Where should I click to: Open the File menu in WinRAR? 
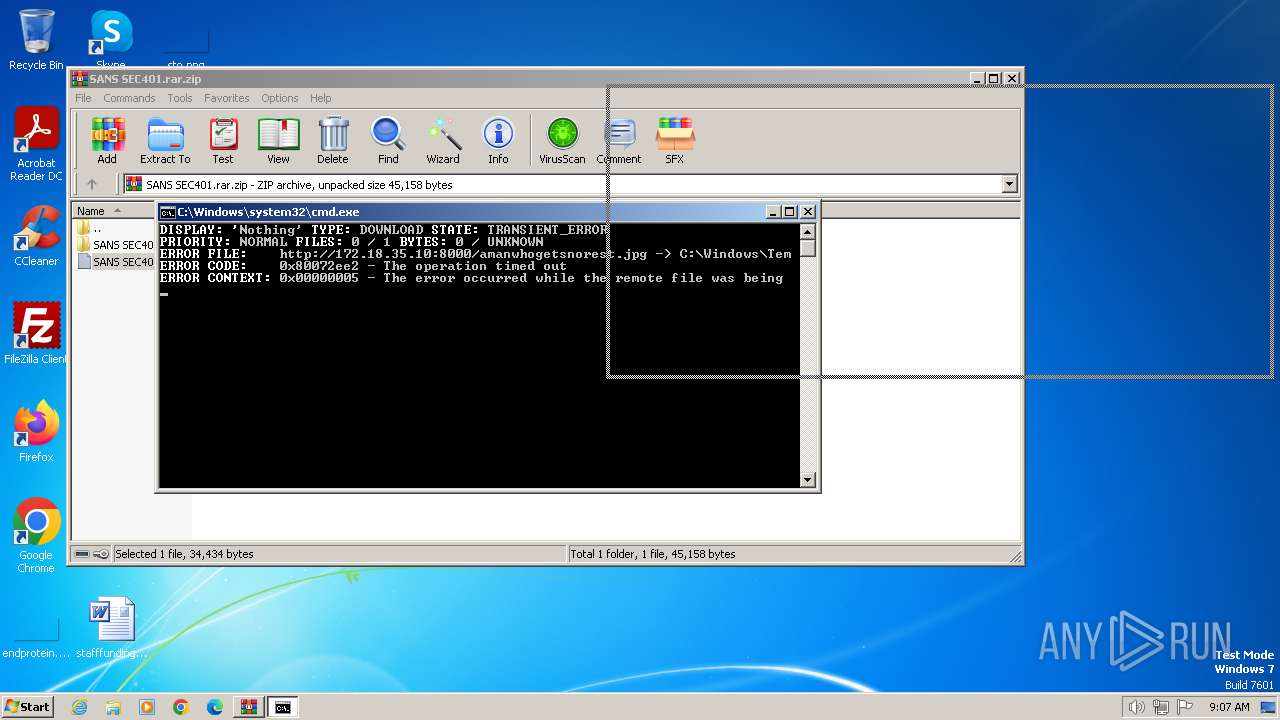(83, 98)
